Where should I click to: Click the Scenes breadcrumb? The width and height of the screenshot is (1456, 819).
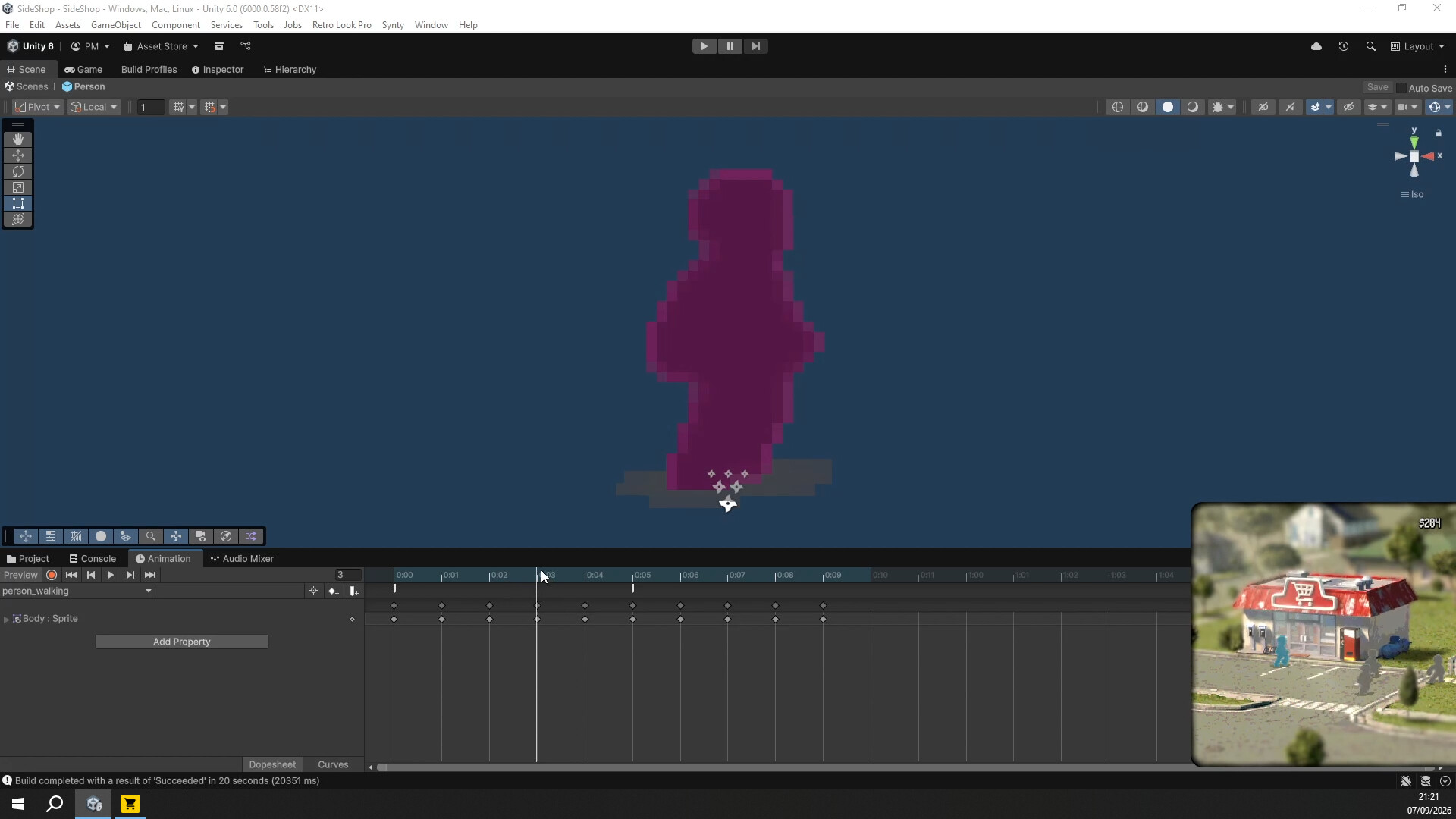[x=27, y=87]
